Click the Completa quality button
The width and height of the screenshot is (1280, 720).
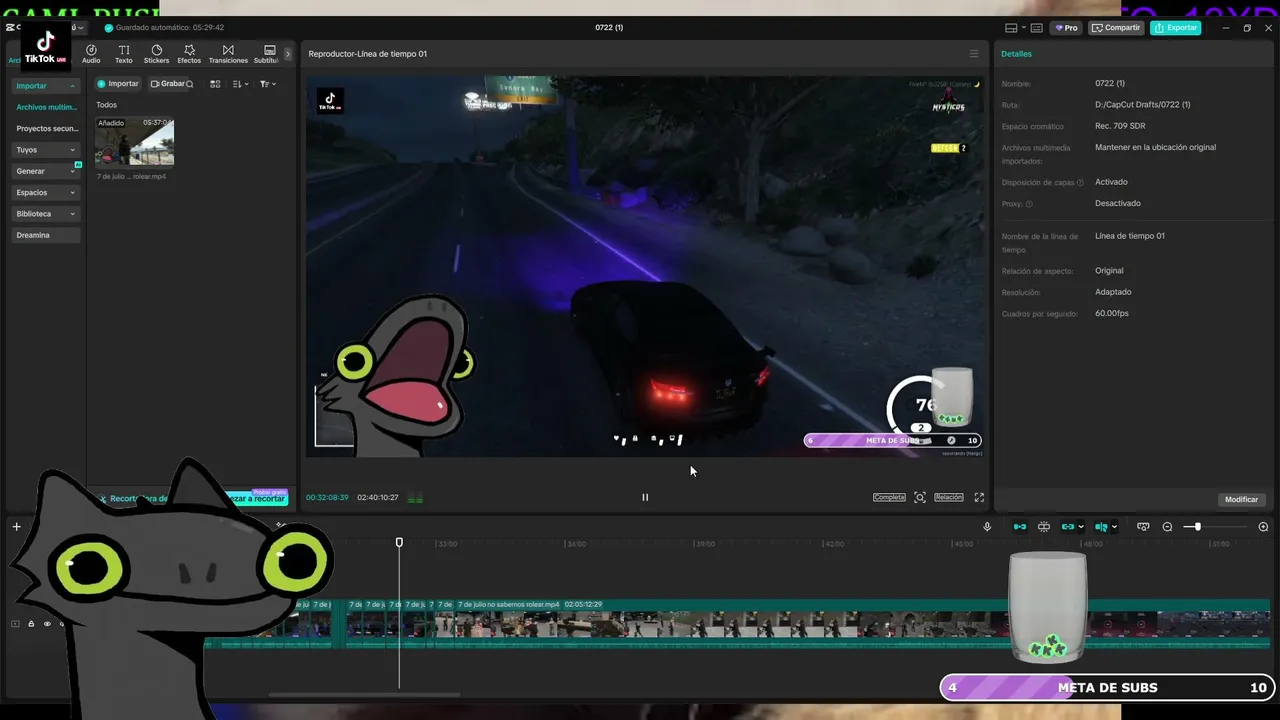(889, 497)
